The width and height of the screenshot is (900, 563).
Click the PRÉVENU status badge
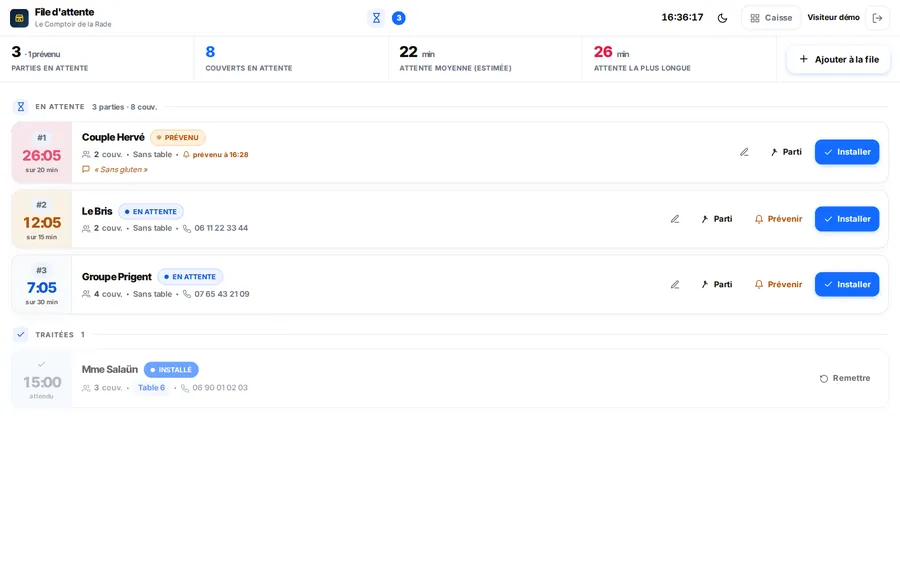click(178, 138)
